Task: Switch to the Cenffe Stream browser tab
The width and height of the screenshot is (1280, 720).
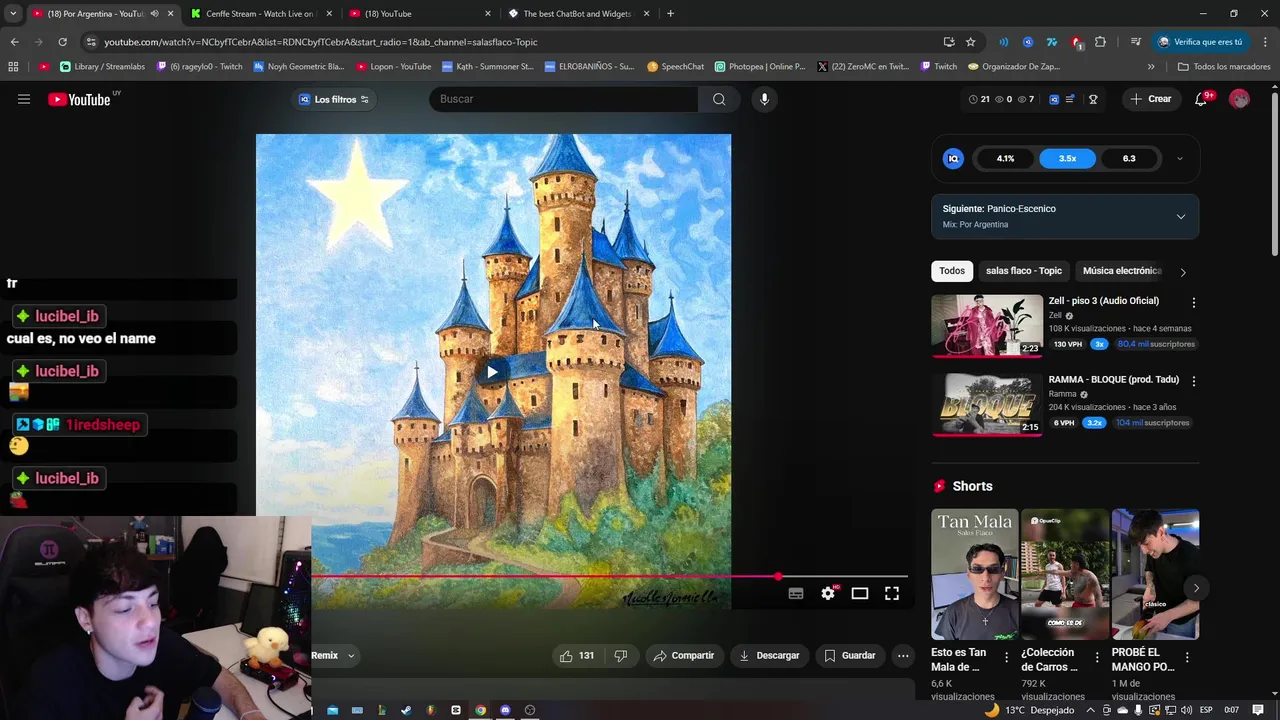Action: (259, 14)
